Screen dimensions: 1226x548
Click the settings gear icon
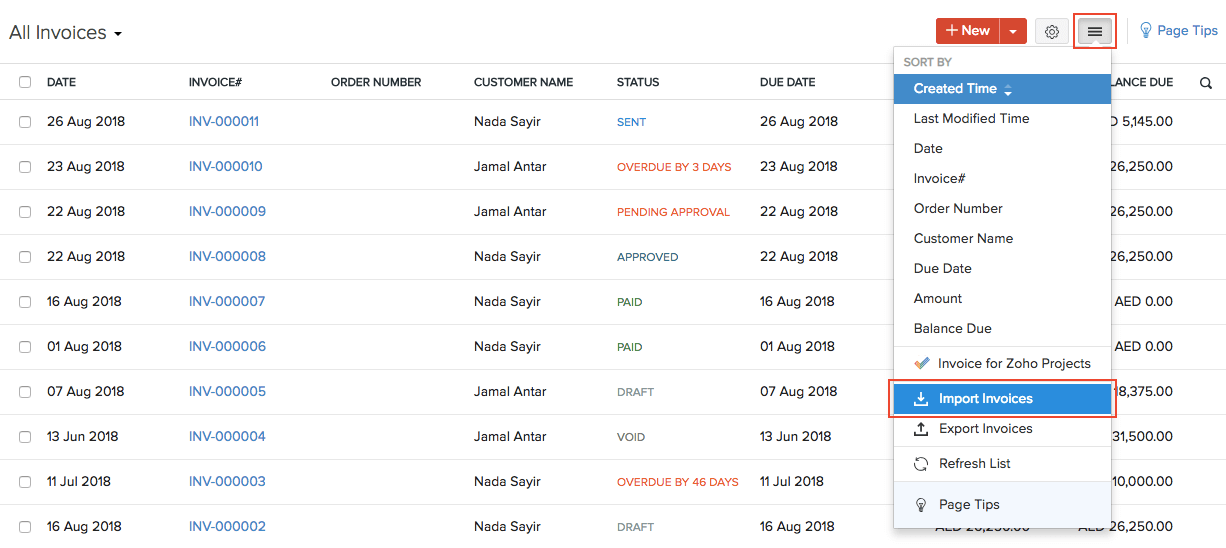pos(1051,32)
